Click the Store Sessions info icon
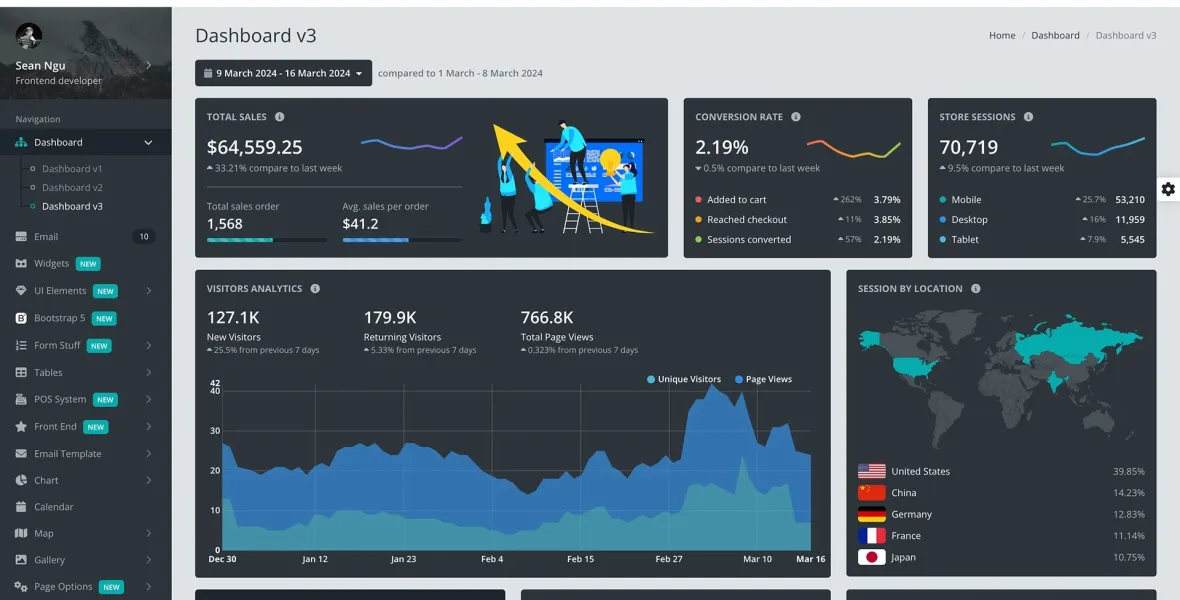 point(1028,117)
